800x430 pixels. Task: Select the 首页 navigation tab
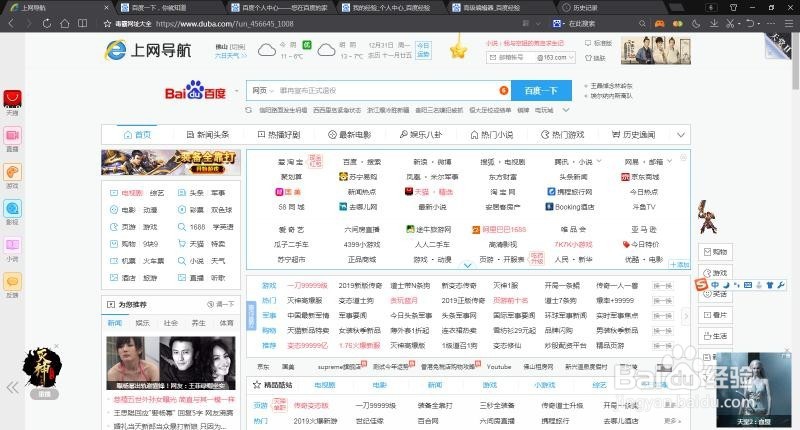pos(137,135)
